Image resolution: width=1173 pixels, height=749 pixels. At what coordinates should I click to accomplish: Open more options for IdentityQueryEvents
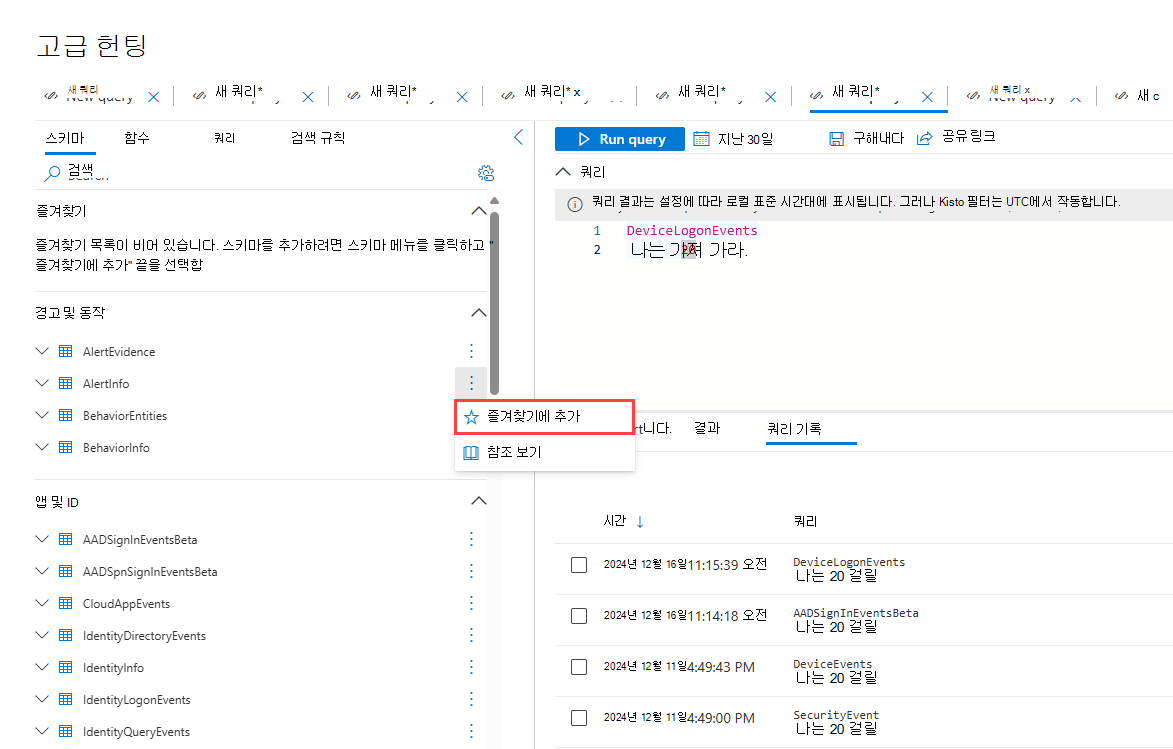click(x=471, y=731)
